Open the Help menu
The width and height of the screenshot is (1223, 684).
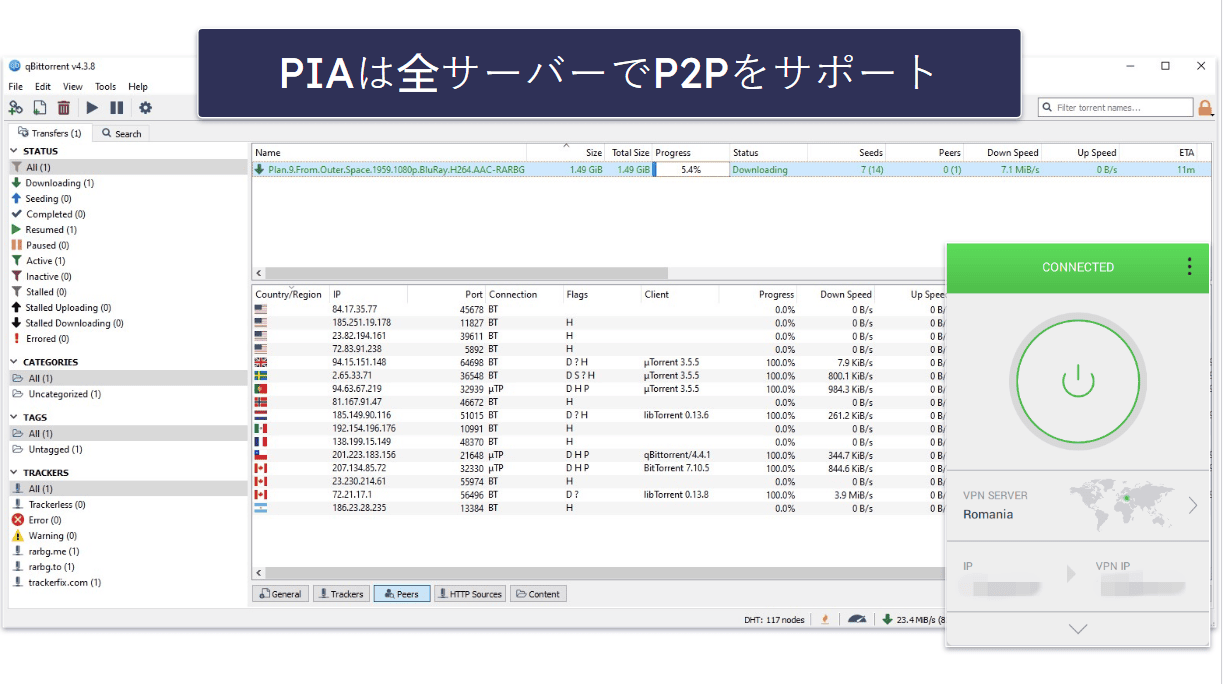(138, 87)
